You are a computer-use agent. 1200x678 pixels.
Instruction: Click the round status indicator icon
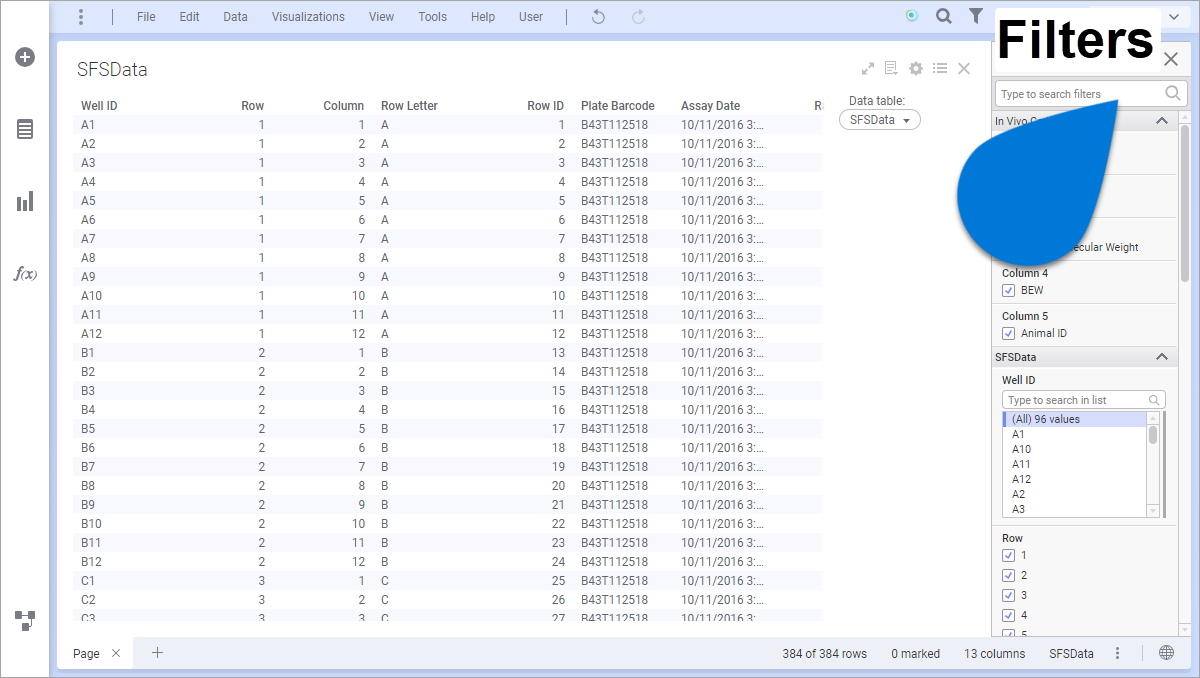[911, 16]
